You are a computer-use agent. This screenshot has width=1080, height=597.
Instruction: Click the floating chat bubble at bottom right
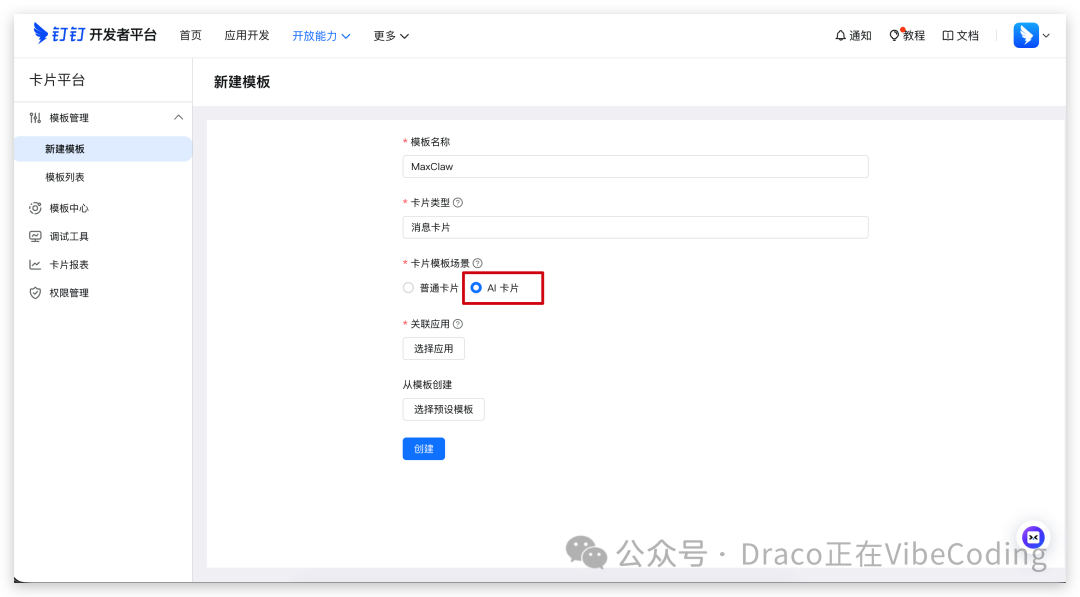point(1033,537)
